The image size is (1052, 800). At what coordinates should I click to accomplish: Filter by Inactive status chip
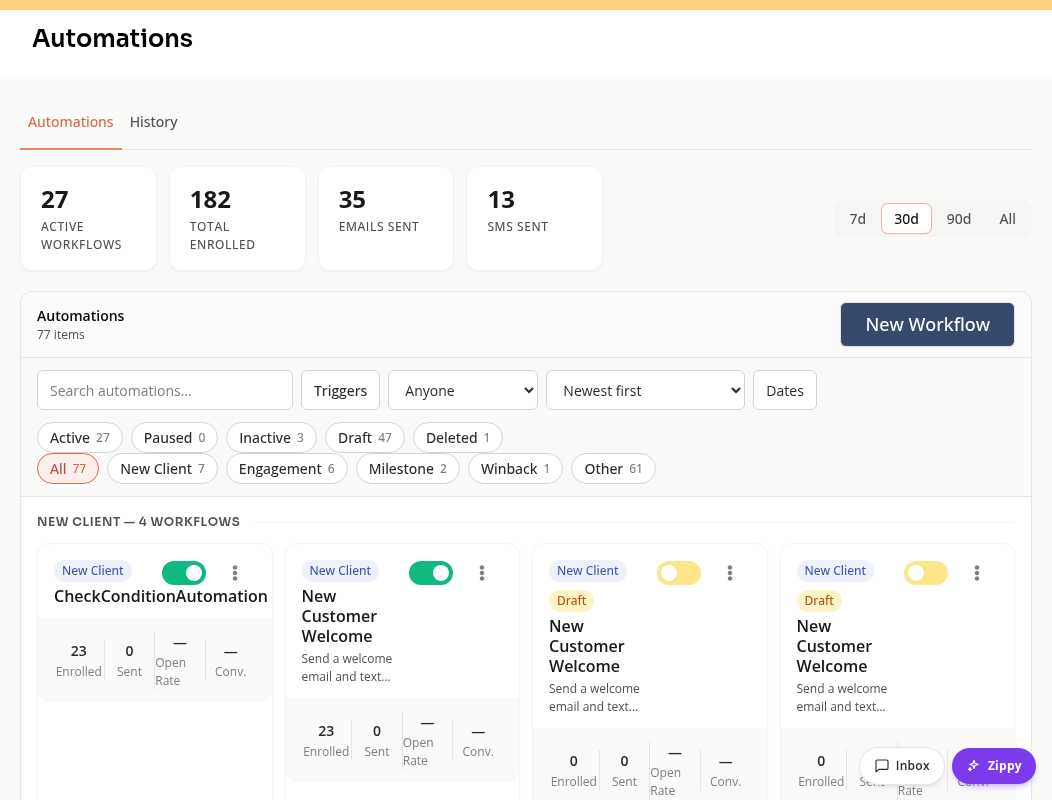click(x=271, y=438)
